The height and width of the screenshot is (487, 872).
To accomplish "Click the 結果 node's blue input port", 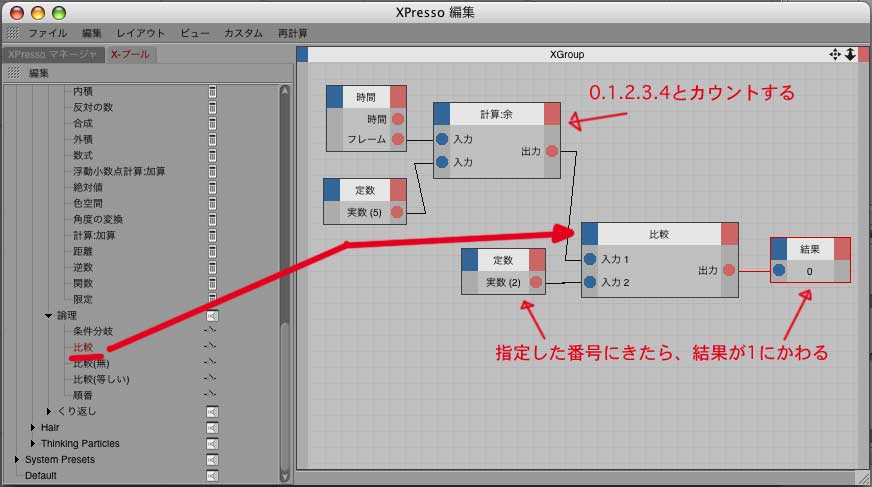I will (x=779, y=271).
